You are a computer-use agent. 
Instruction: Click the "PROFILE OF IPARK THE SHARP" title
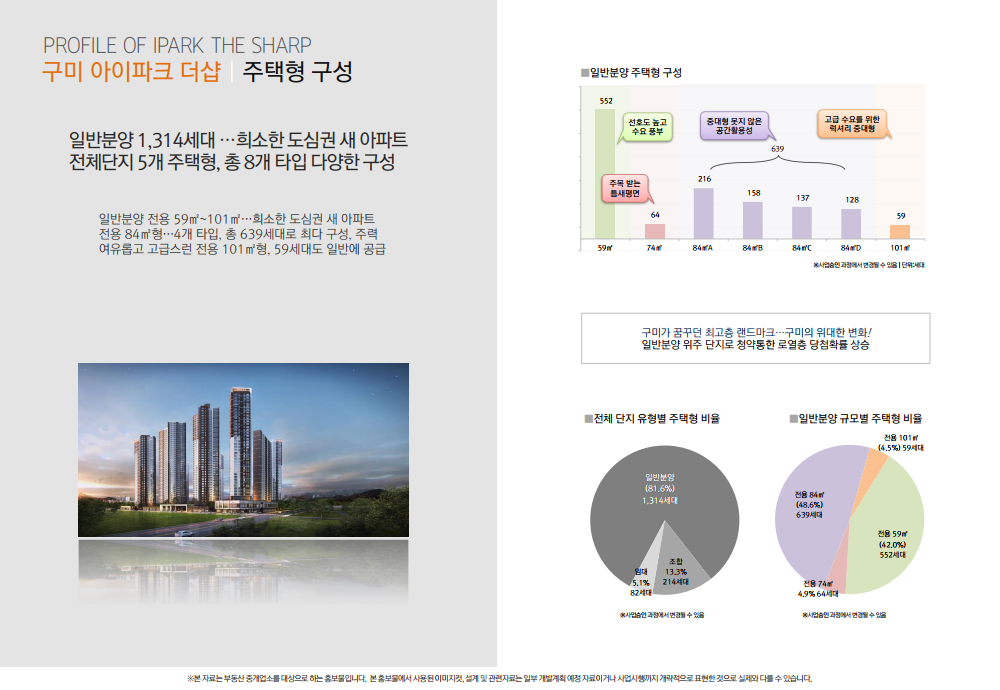coord(177,45)
